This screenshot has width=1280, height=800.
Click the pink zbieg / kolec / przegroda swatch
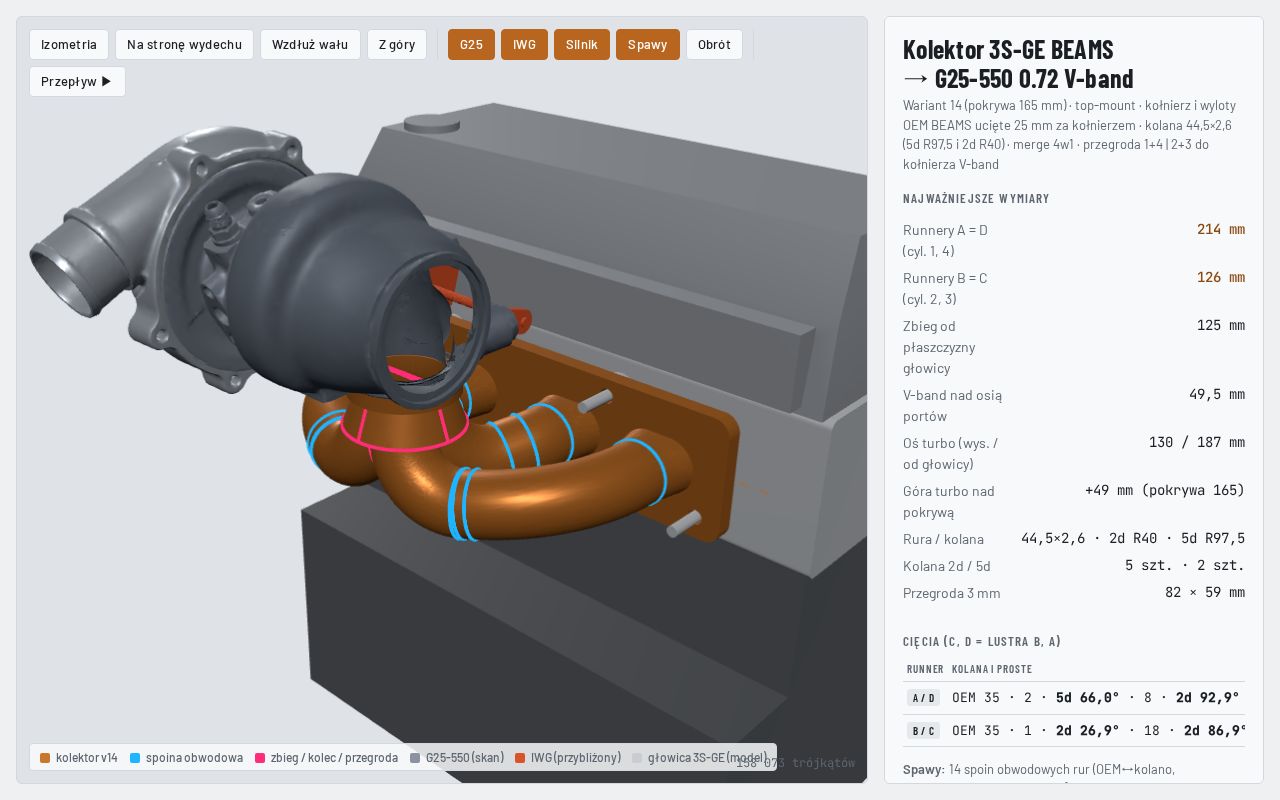(x=260, y=758)
